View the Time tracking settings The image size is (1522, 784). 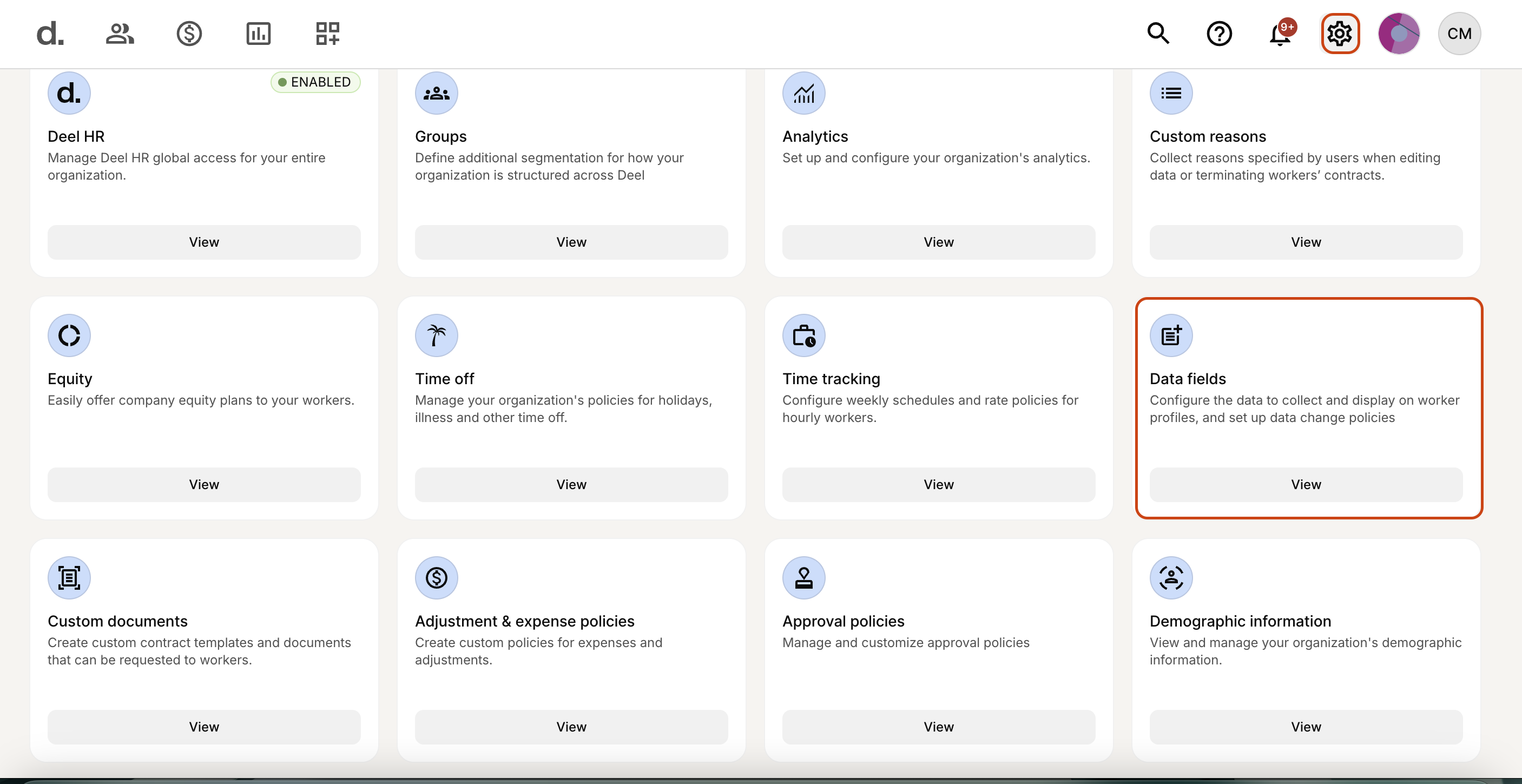(x=939, y=484)
